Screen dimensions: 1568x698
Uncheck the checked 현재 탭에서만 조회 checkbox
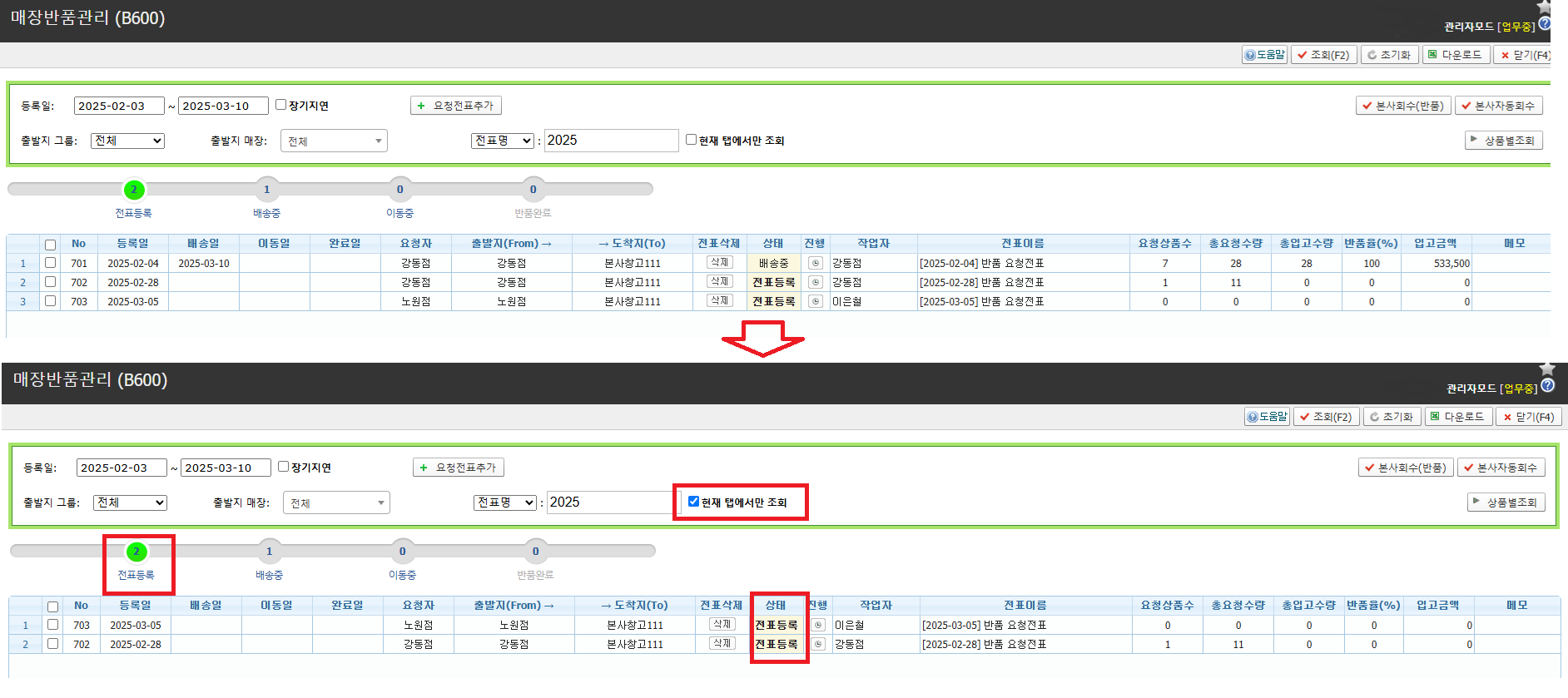tap(693, 502)
